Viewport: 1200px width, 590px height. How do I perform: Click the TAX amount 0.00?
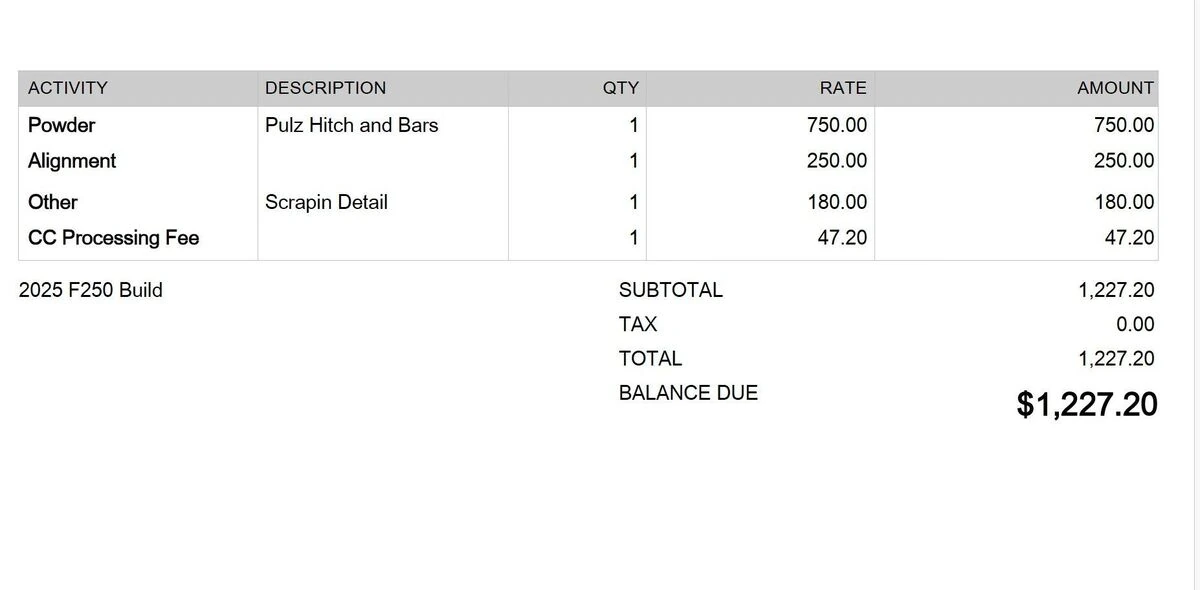pyautogui.click(x=1135, y=324)
